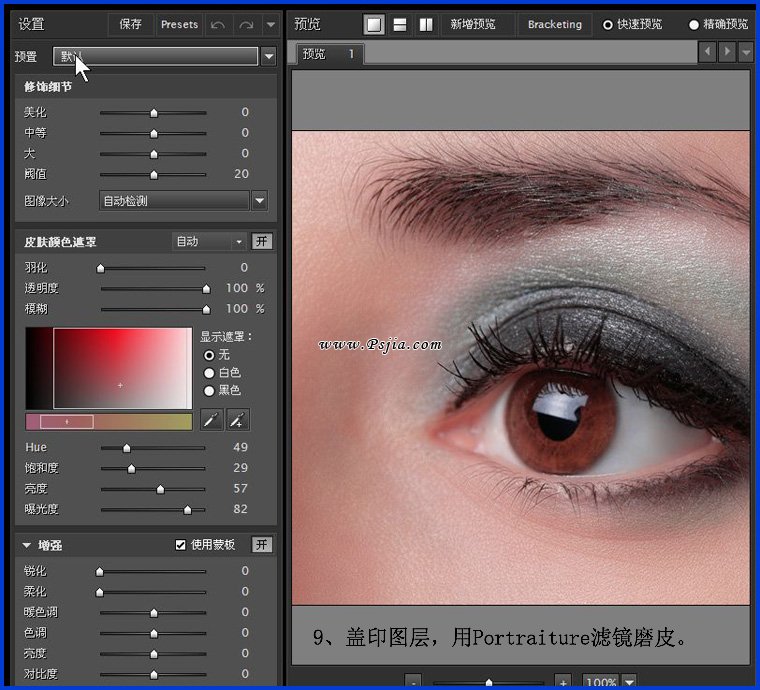Image resolution: width=760 pixels, height=690 pixels.
Task: Select the 预览 1 tab
Action: 328,54
